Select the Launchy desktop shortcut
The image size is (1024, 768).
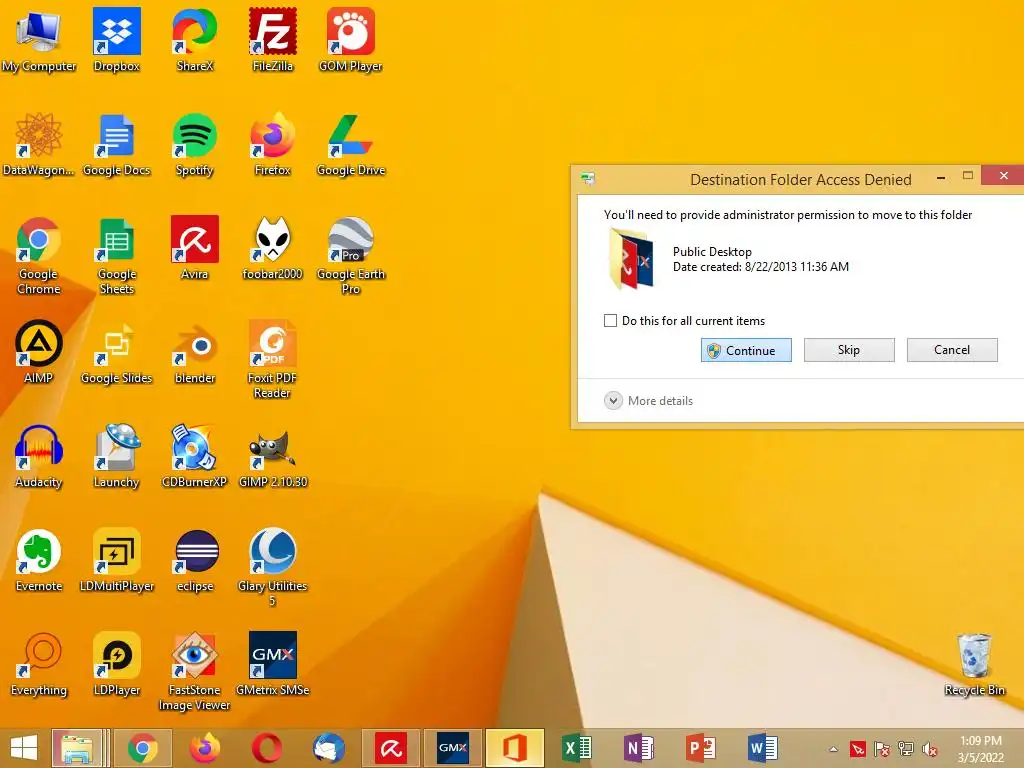(116, 456)
